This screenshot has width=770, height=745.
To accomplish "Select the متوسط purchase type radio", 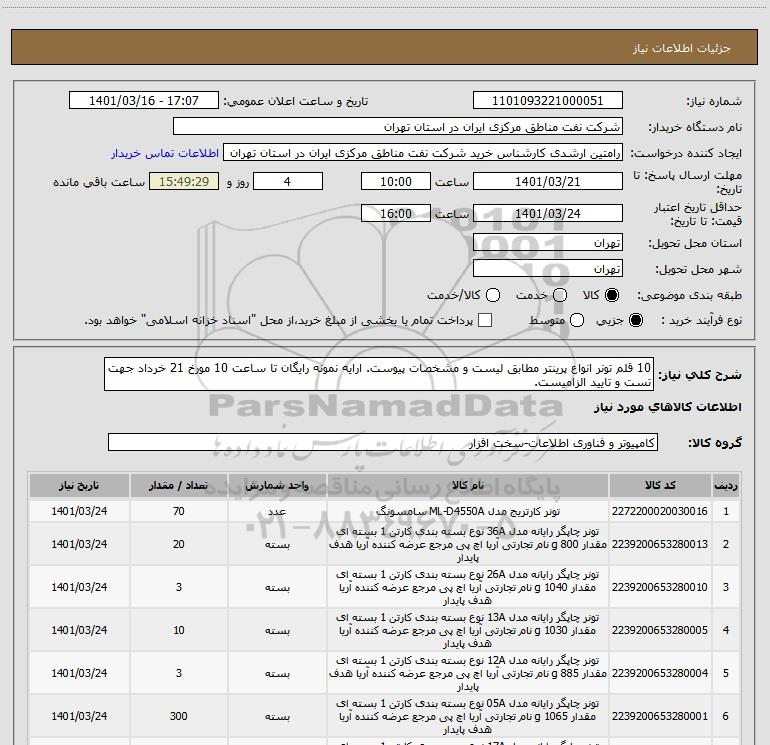I will [x=577, y=320].
